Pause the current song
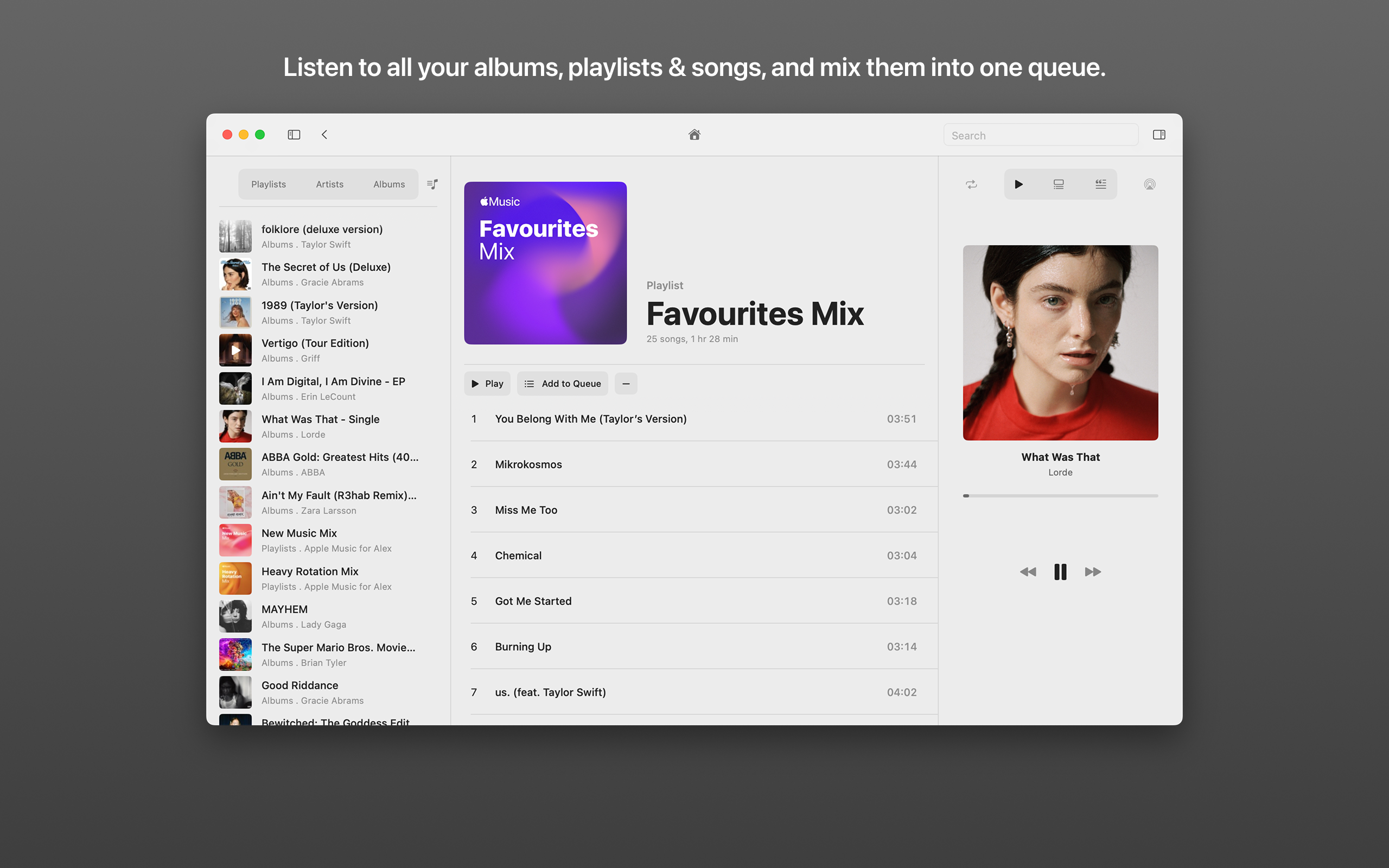 1060,572
